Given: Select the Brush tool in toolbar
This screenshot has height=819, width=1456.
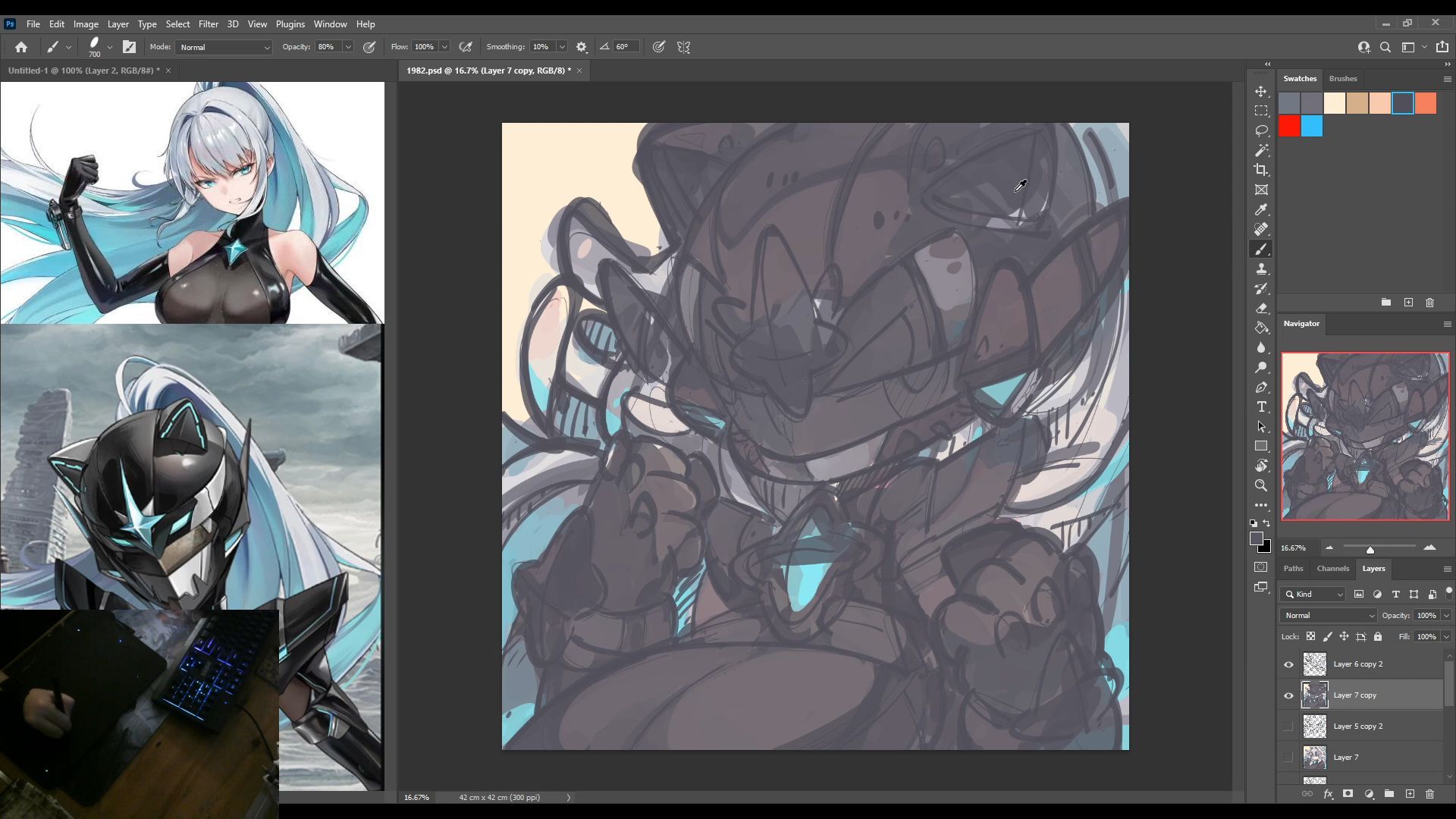Looking at the screenshot, I should pyautogui.click(x=1261, y=249).
